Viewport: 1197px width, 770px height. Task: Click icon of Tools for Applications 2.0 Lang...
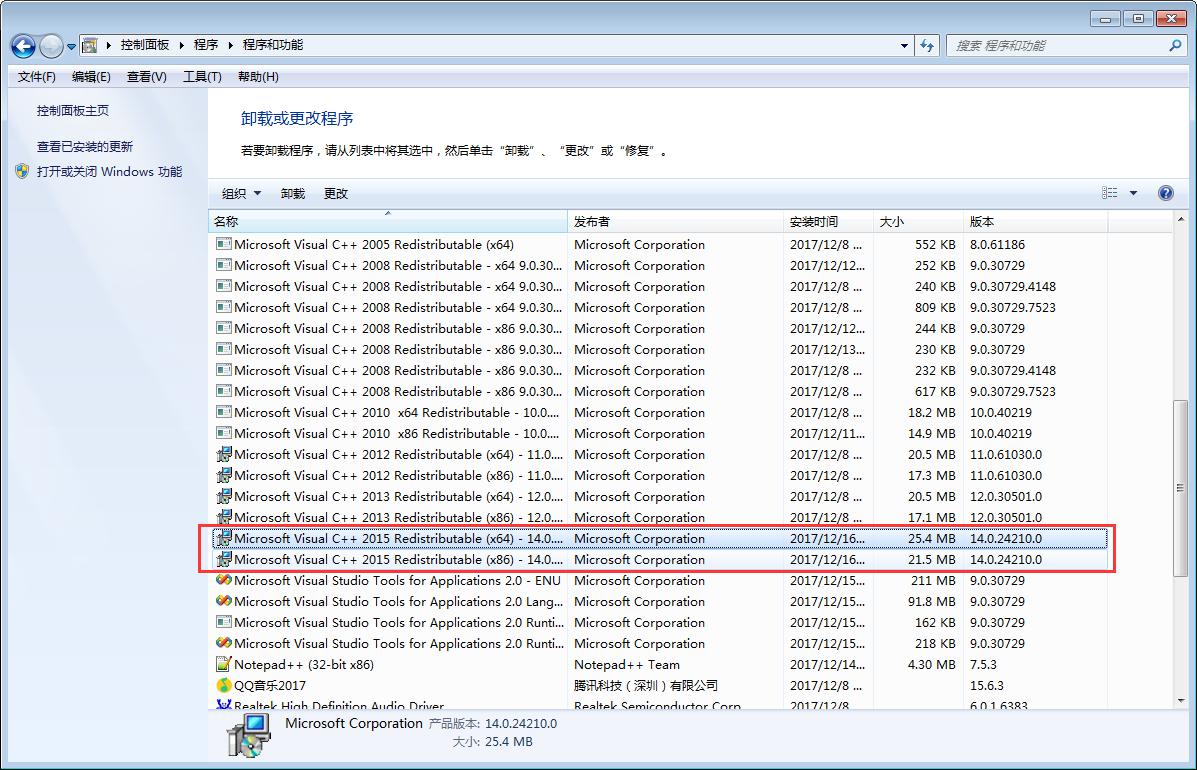(x=224, y=601)
